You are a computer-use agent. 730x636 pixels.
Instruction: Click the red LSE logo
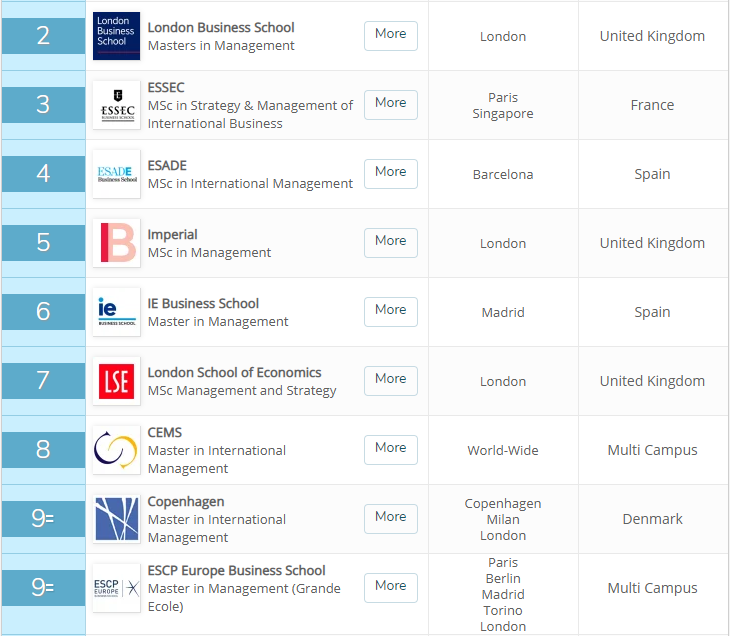click(116, 381)
